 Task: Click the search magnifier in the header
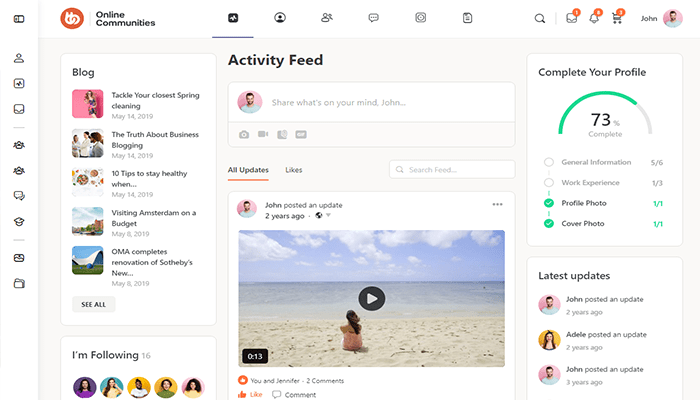coord(540,18)
